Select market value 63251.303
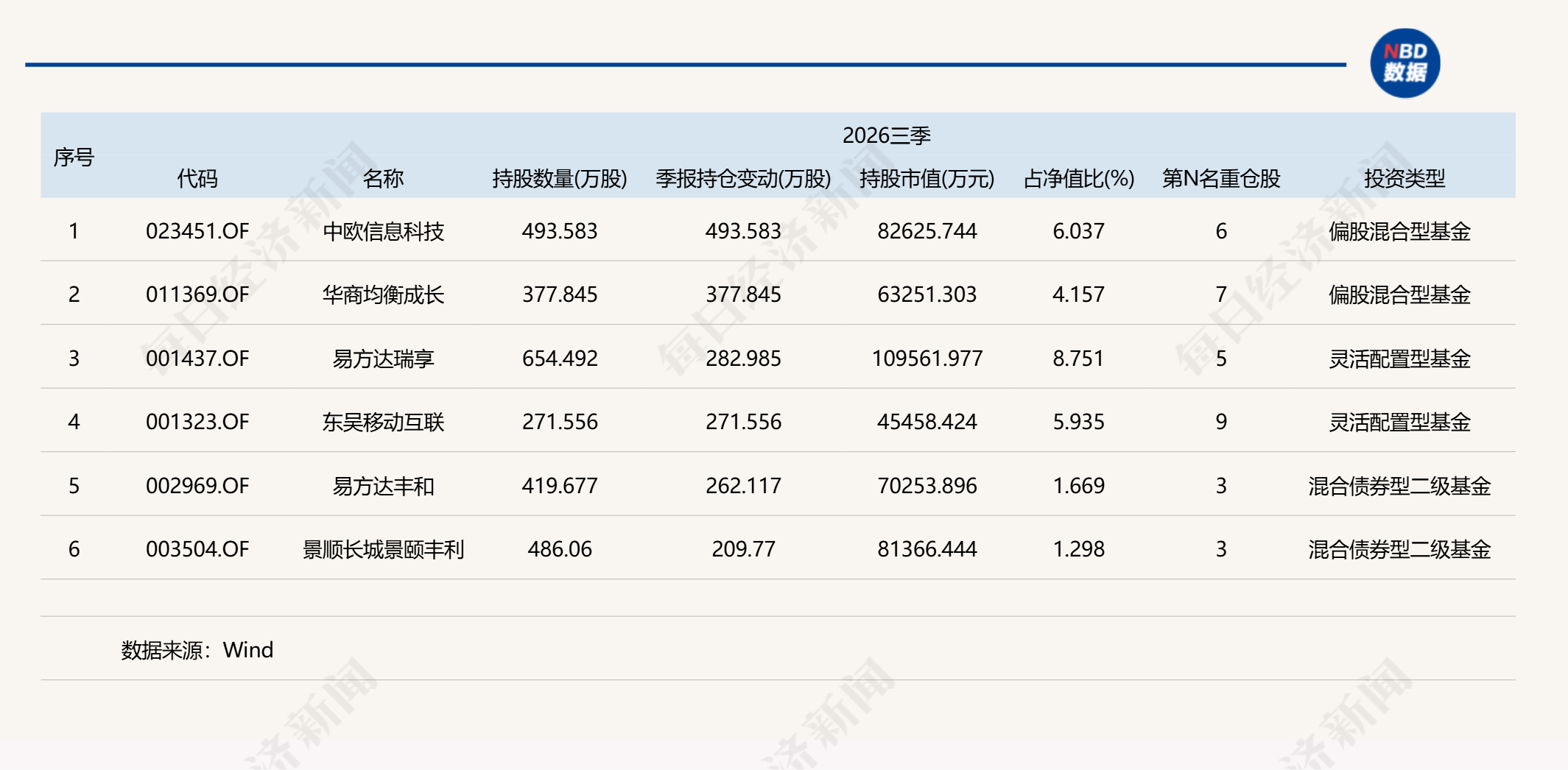The width and height of the screenshot is (1568, 770). (x=927, y=294)
